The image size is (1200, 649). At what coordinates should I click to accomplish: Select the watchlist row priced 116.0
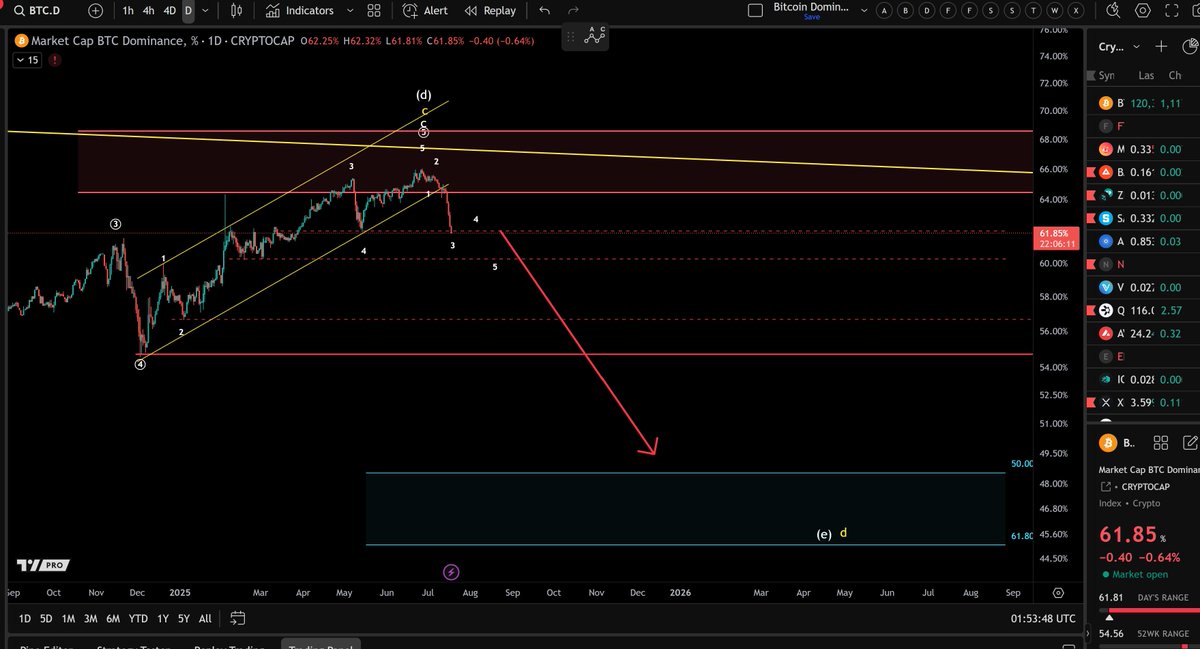(x=1143, y=310)
